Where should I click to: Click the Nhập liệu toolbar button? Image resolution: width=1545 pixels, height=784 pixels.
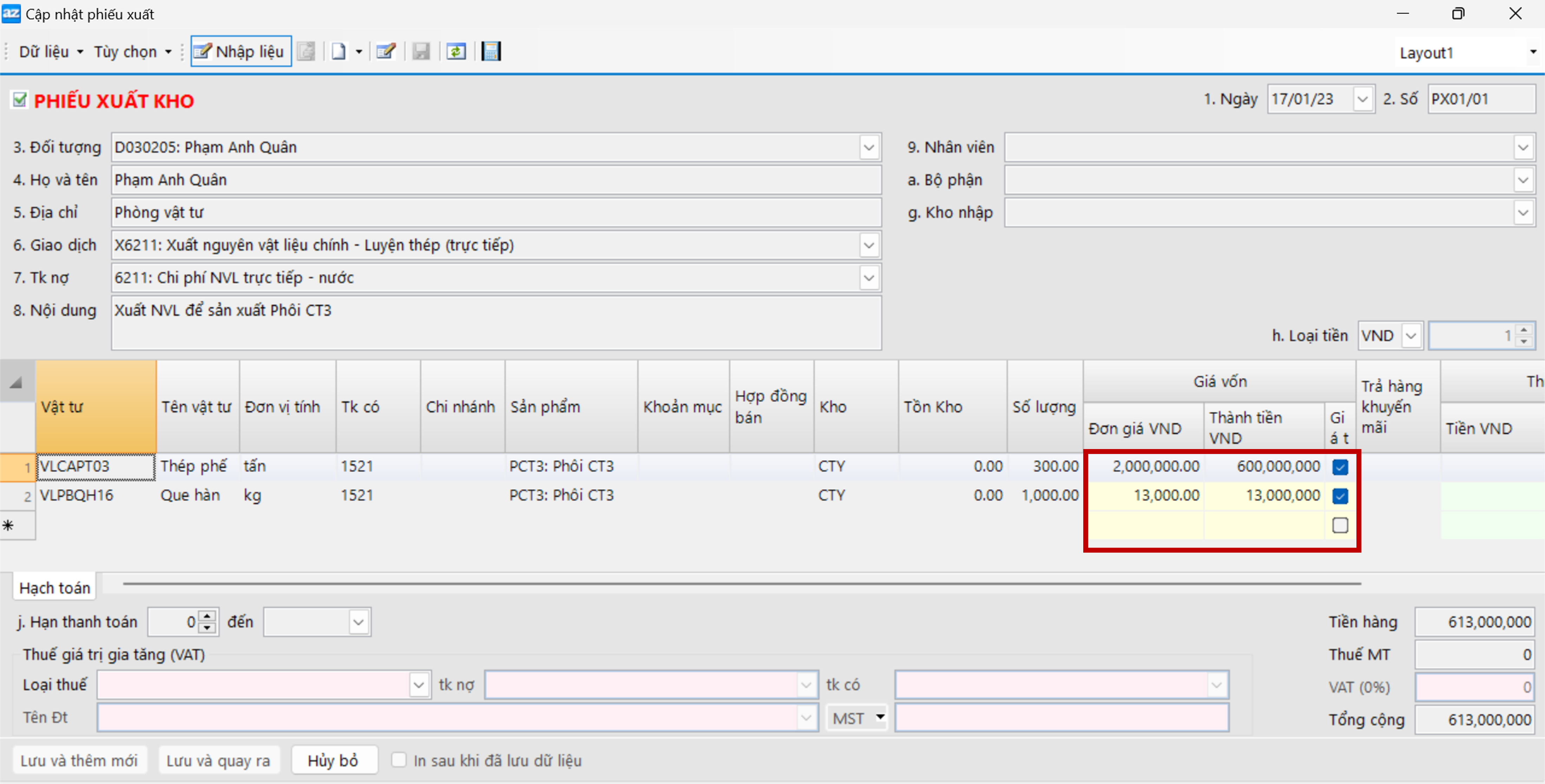241,52
